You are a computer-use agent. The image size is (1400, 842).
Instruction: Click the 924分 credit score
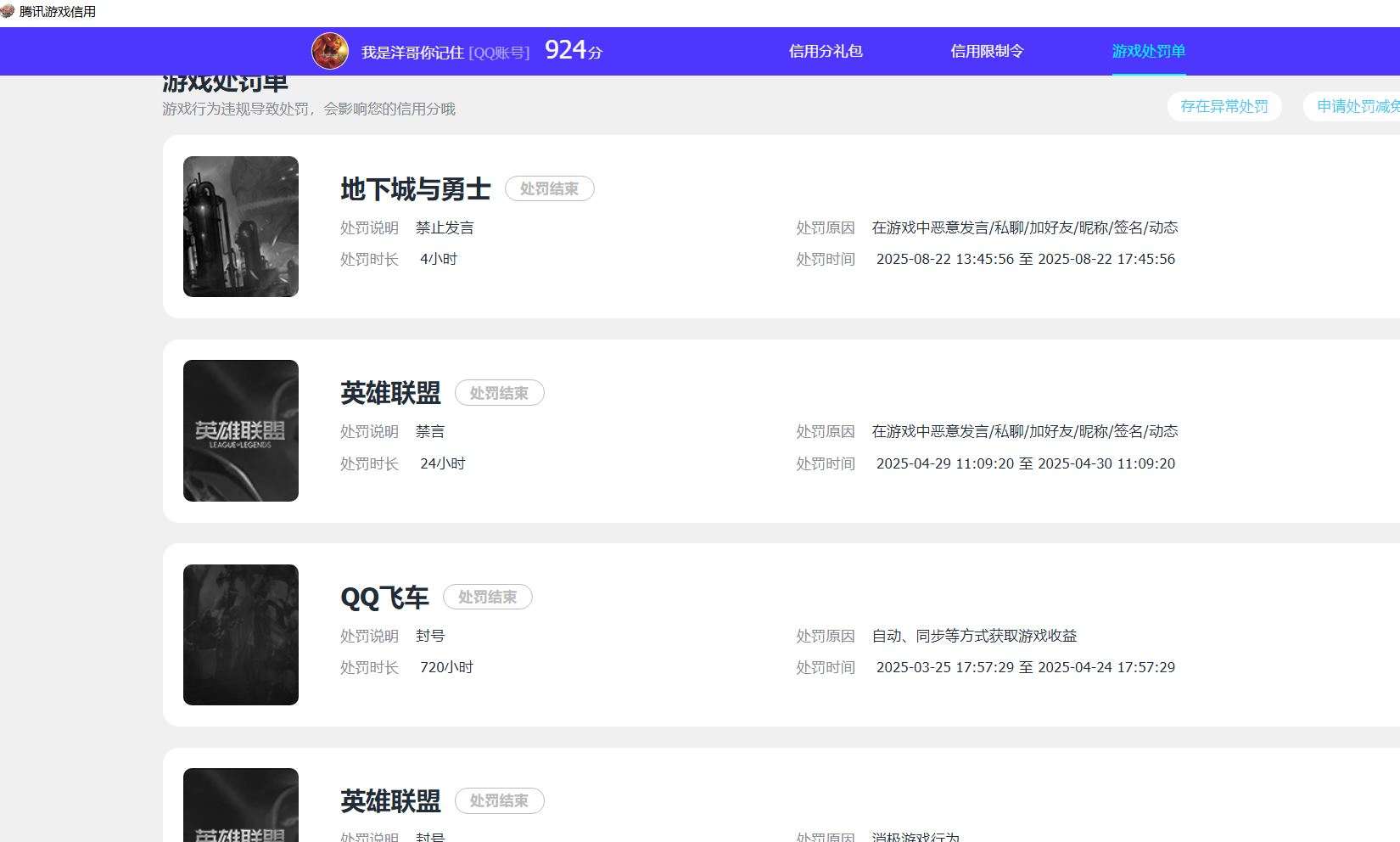pos(574,50)
